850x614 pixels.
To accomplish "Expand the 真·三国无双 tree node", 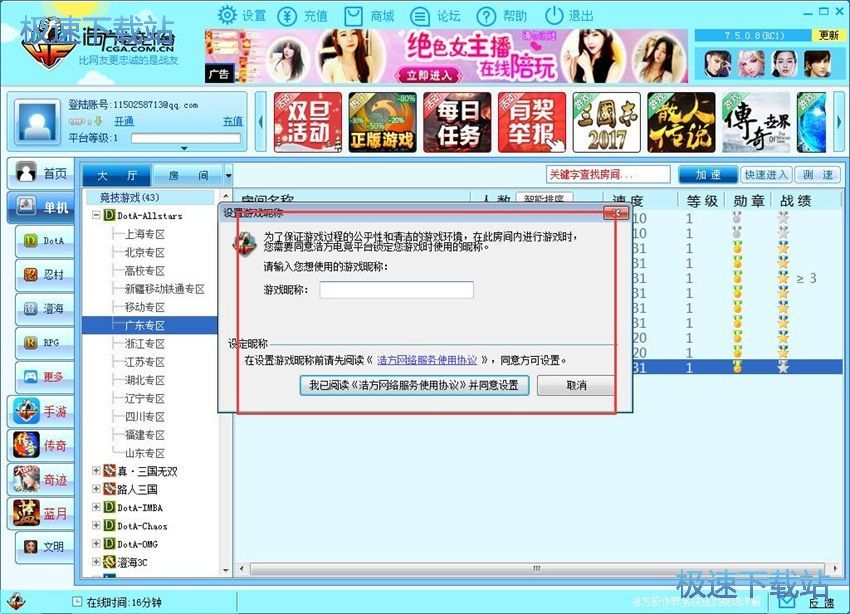I will [96, 470].
